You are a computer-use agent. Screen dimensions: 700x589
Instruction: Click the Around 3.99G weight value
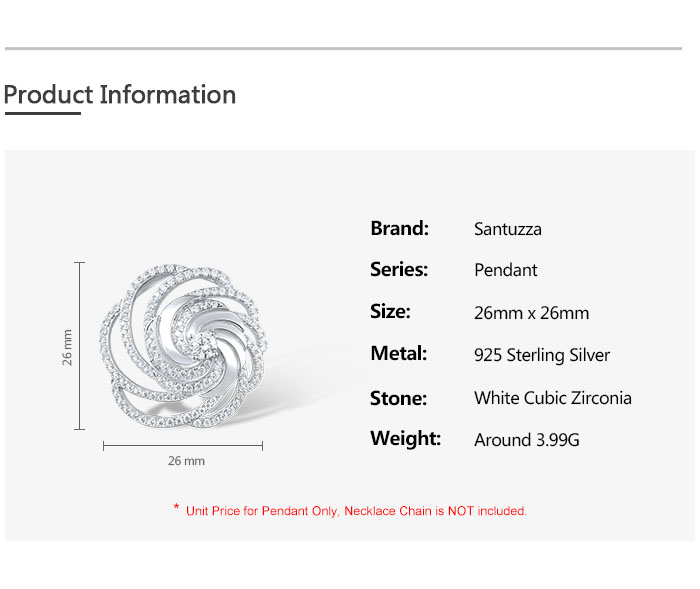click(x=527, y=439)
